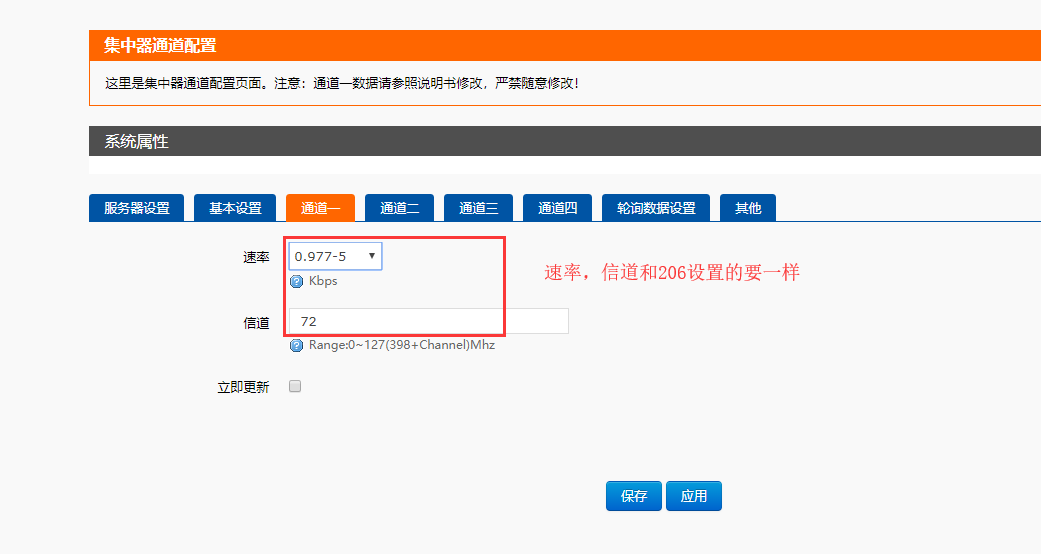Click the 速率 field label

click(256, 257)
